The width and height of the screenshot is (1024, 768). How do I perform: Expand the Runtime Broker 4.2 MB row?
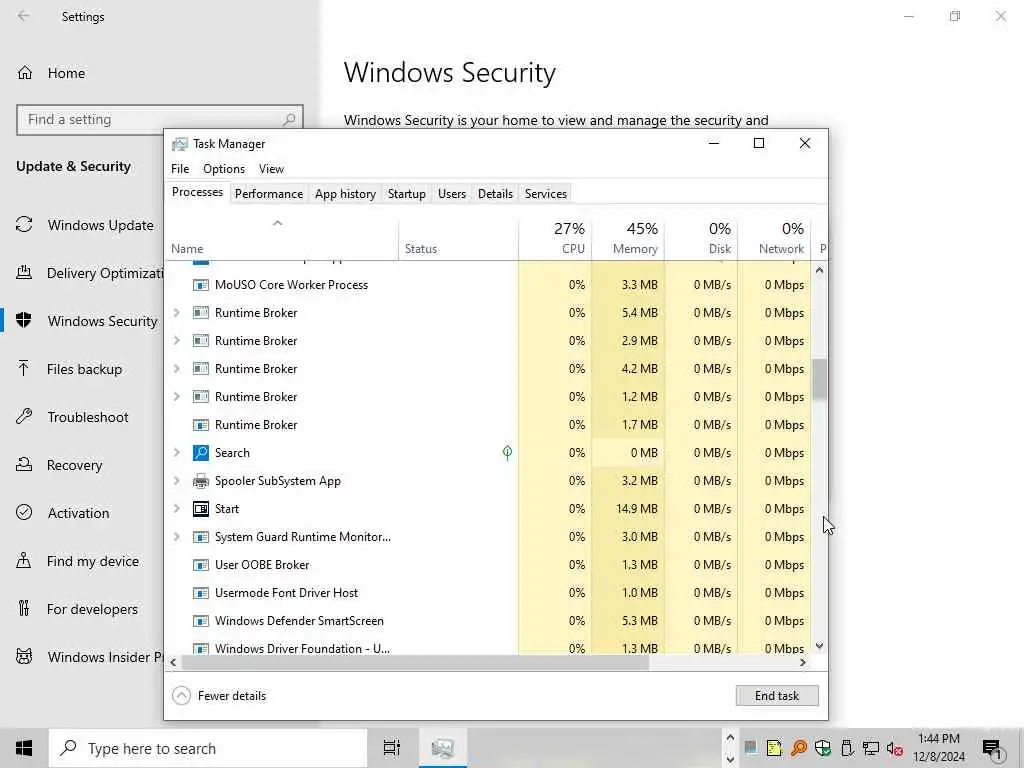[x=176, y=369]
